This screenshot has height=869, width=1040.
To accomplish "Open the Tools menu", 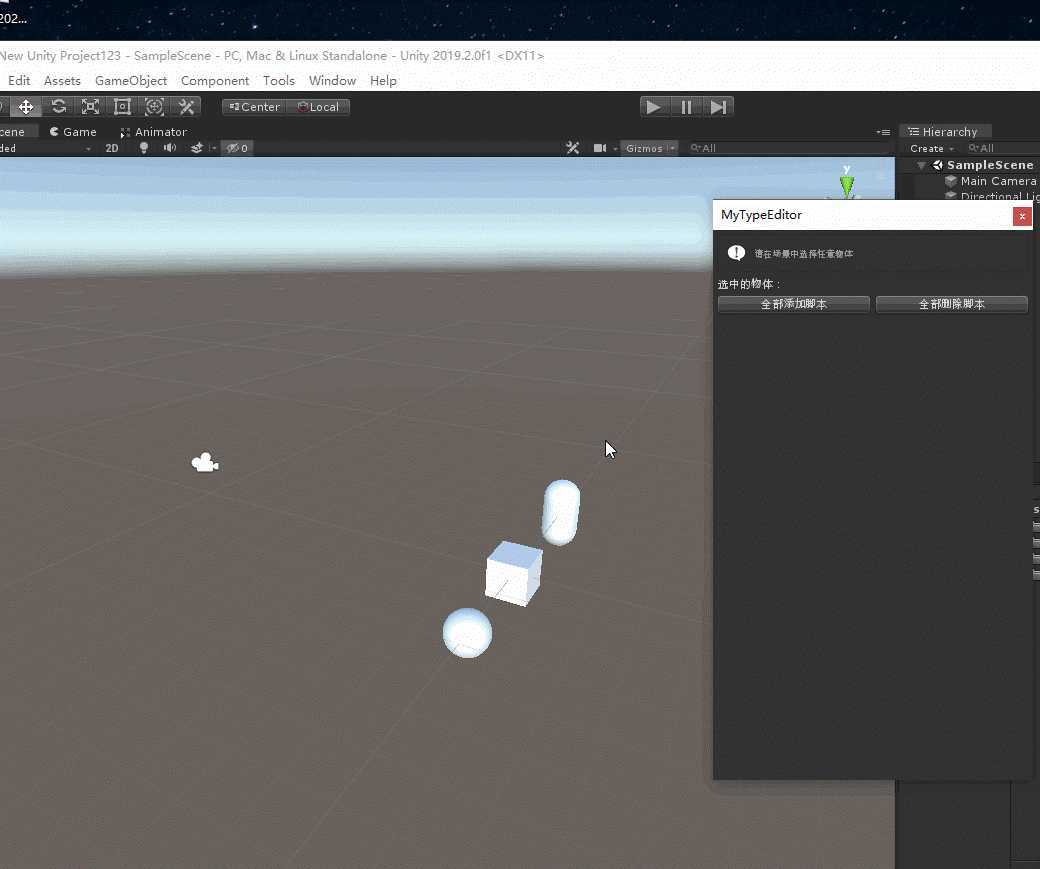I will pyautogui.click(x=279, y=80).
